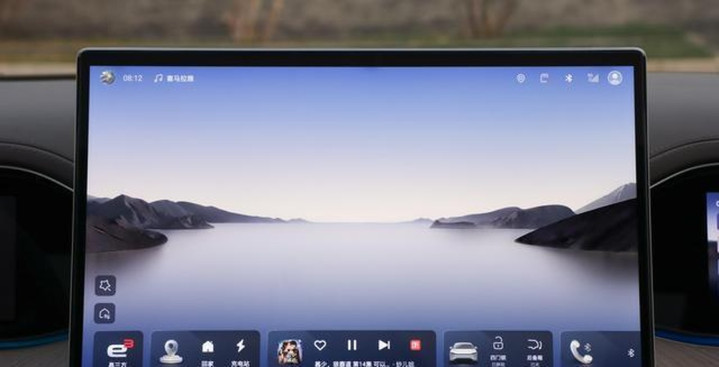
Task: Launch the e3 platform app tile
Action: click(x=119, y=350)
